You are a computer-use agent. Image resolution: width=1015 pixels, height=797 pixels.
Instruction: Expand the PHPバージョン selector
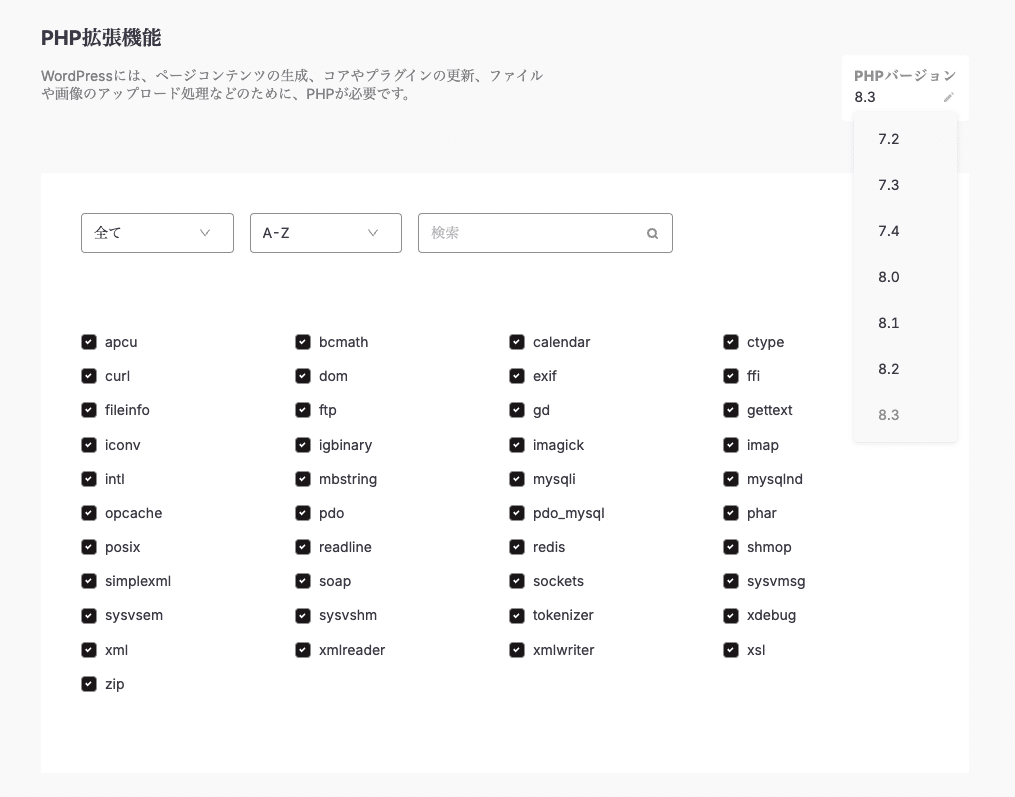pos(903,86)
